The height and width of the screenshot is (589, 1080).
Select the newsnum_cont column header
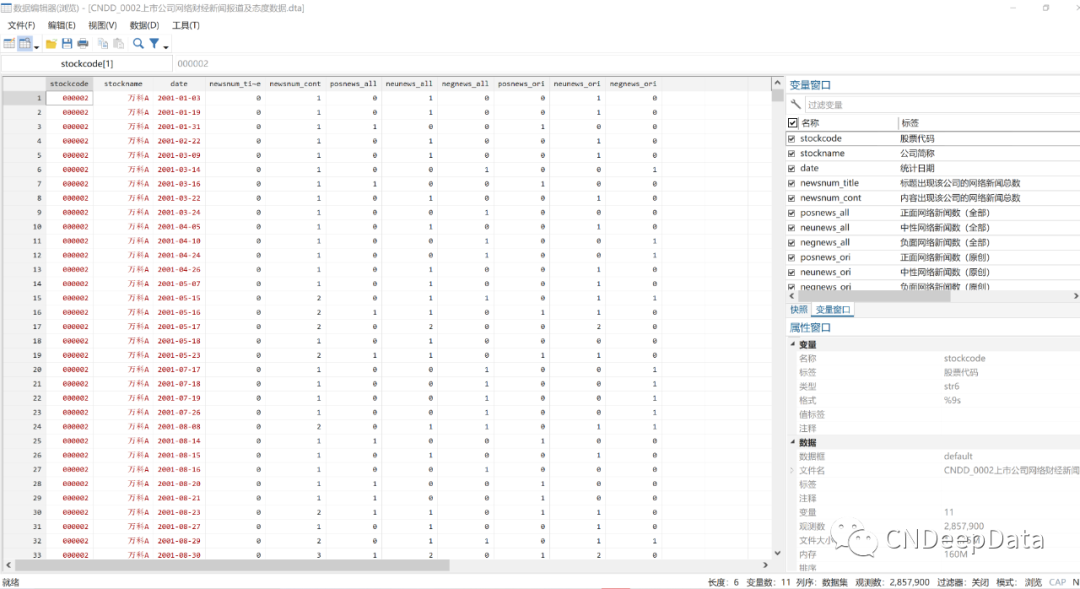click(295, 83)
